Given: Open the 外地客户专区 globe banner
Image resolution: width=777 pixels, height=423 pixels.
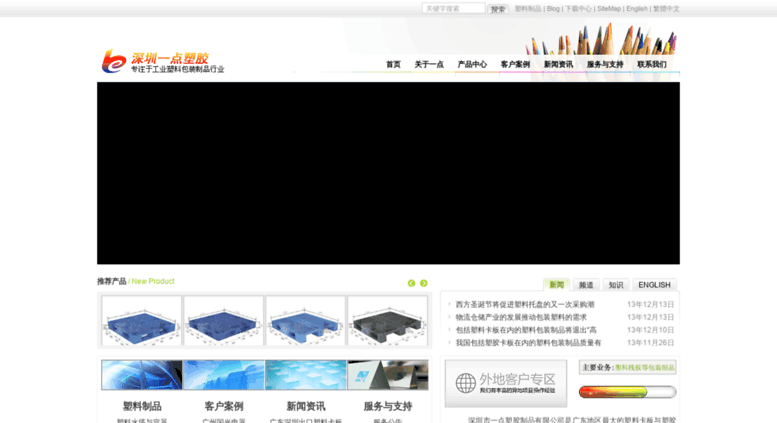Looking at the screenshot, I should tap(506, 383).
